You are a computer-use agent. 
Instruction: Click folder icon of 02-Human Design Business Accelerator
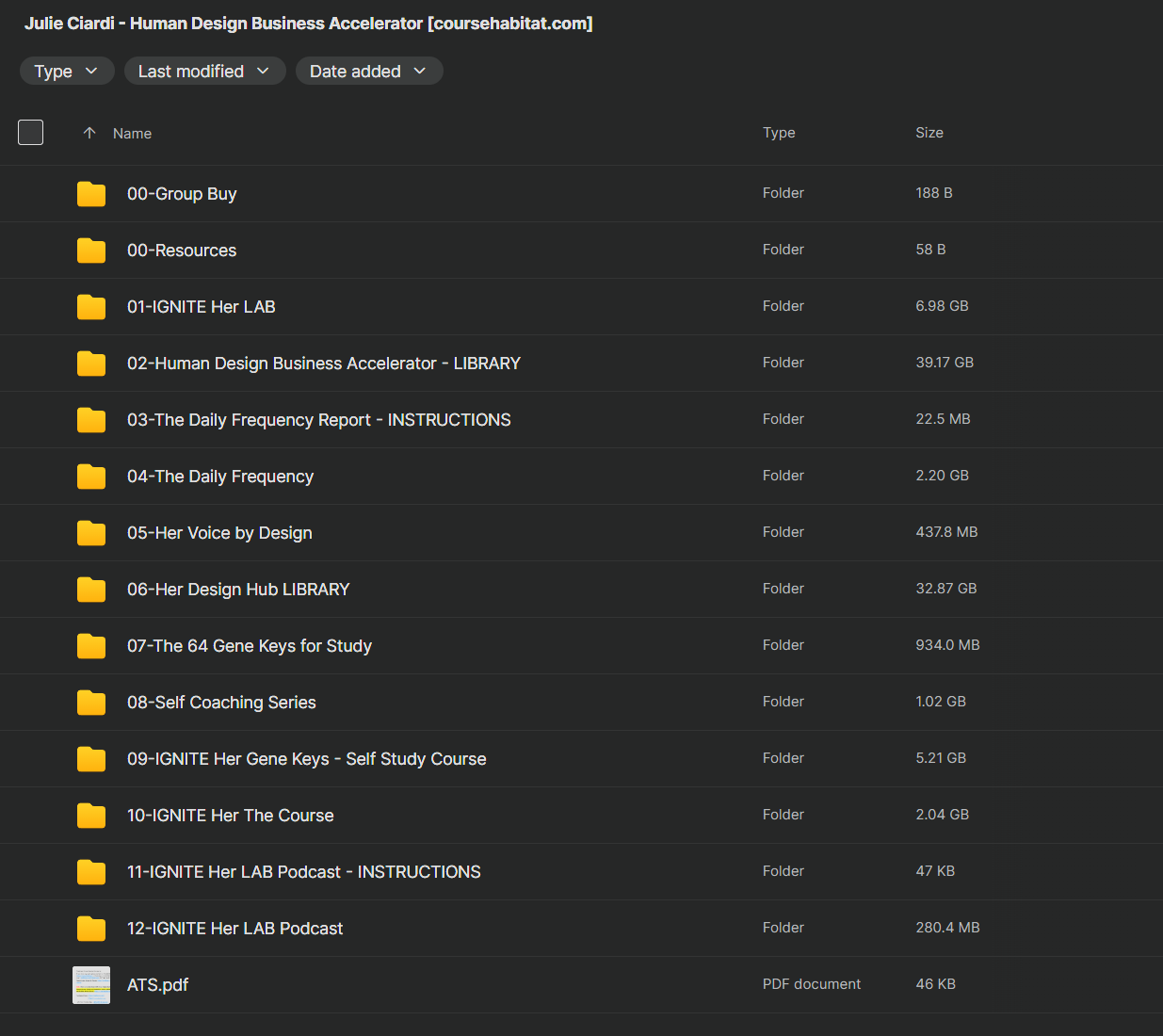pyautogui.click(x=91, y=364)
